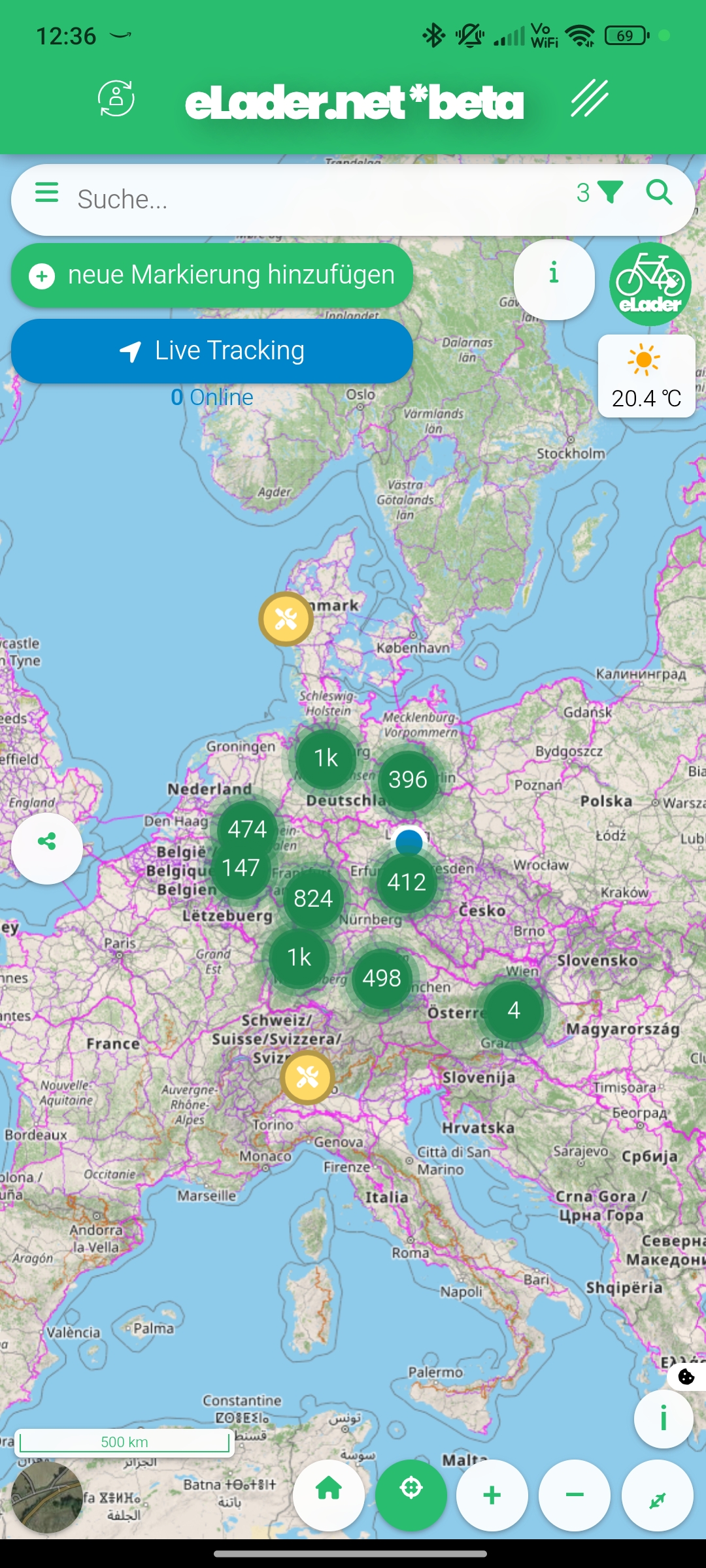
Task: Click the Marseille map label
Action: [x=207, y=1195]
